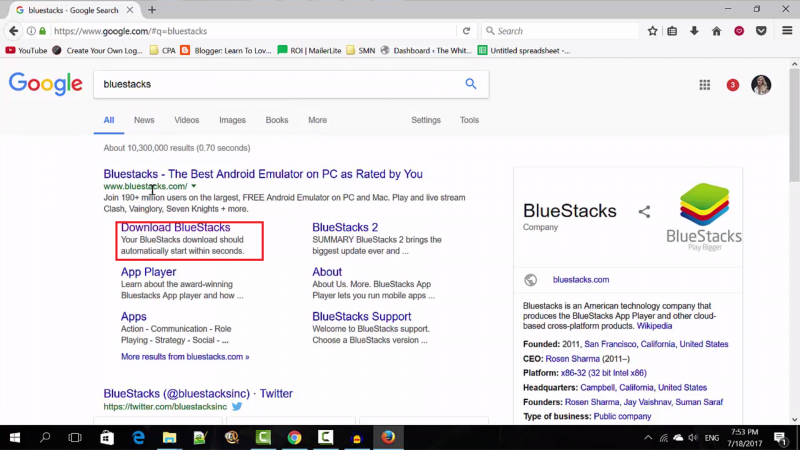Open the About sitelink

[x=327, y=271]
